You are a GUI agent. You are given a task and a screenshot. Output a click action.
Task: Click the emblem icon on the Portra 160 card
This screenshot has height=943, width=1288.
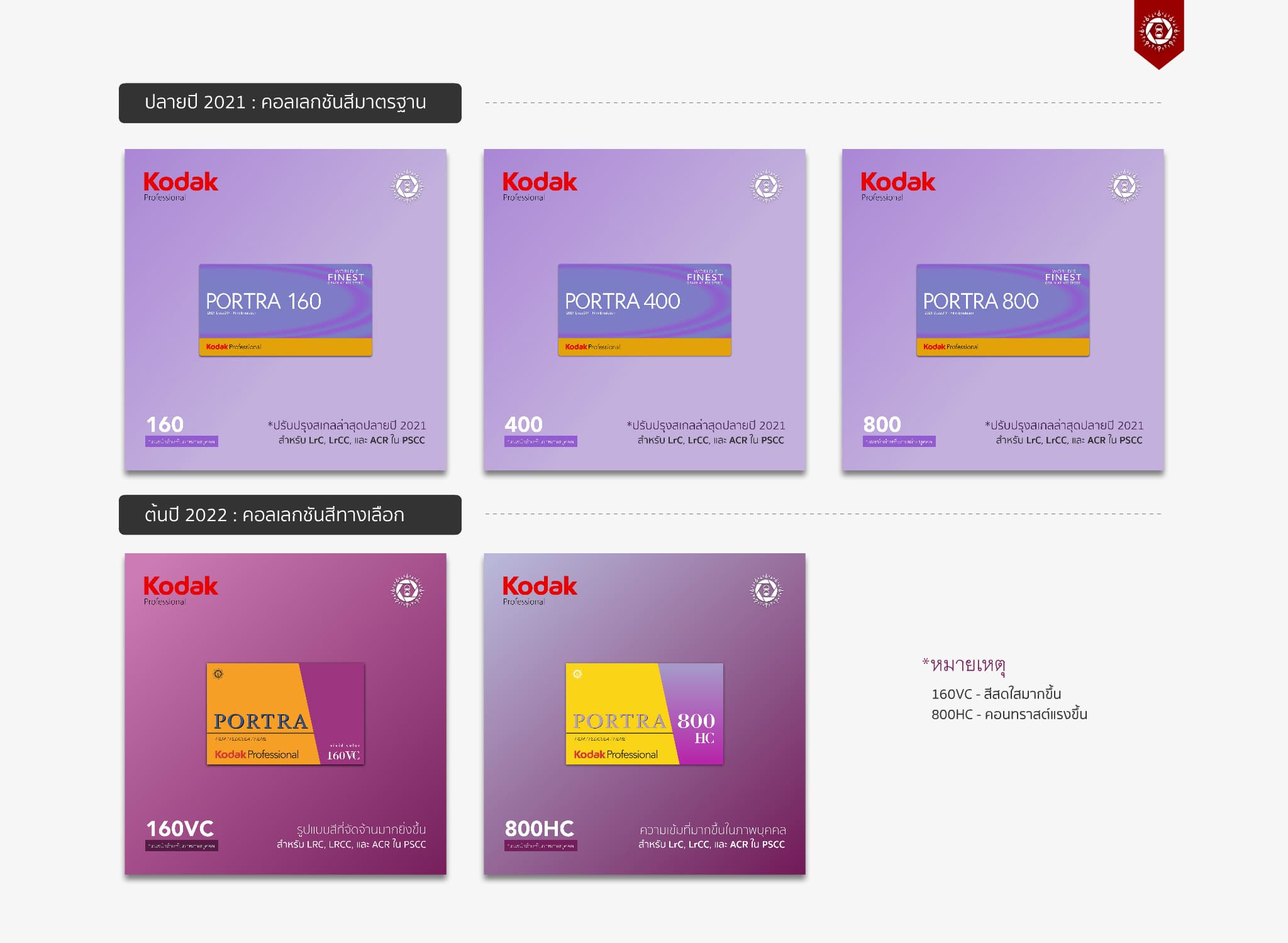coord(408,186)
